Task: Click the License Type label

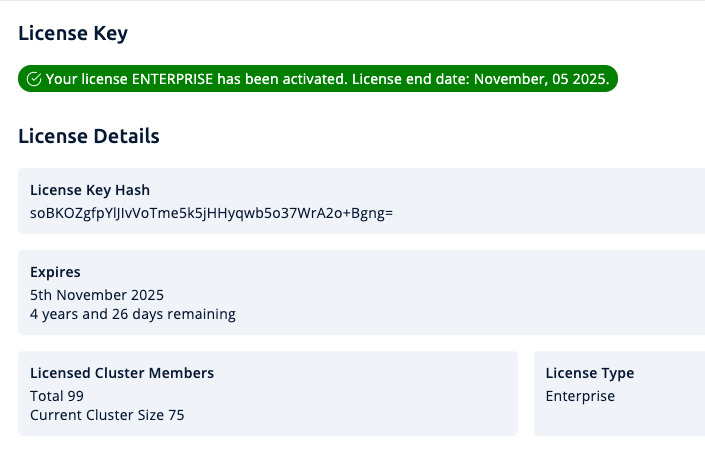Action: pyautogui.click(x=590, y=373)
